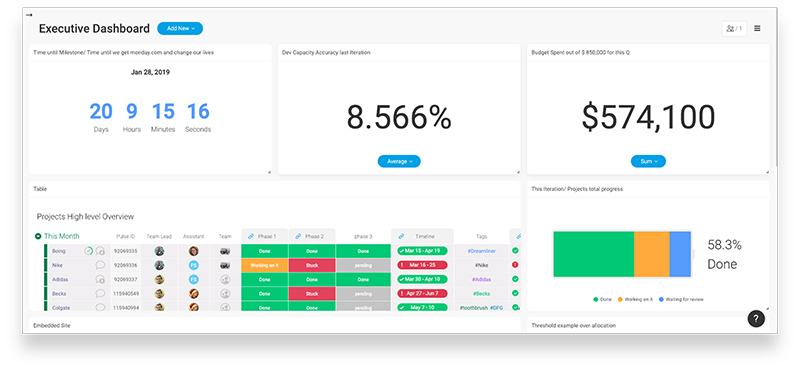Click Nike phase 3 pending status
800x372 pixels.
(363, 265)
